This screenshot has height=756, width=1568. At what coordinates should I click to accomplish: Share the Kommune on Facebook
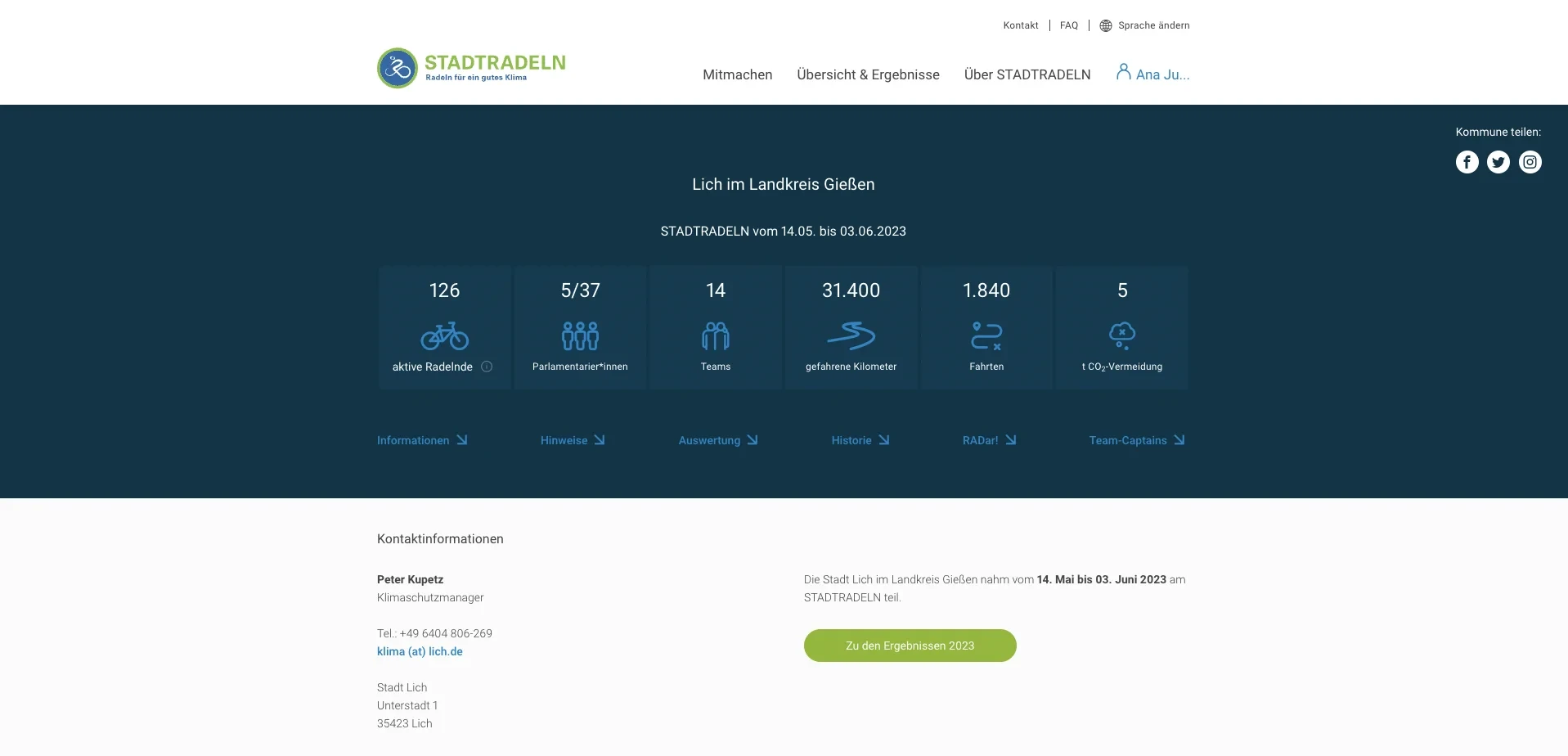(x=1467, y=162)
